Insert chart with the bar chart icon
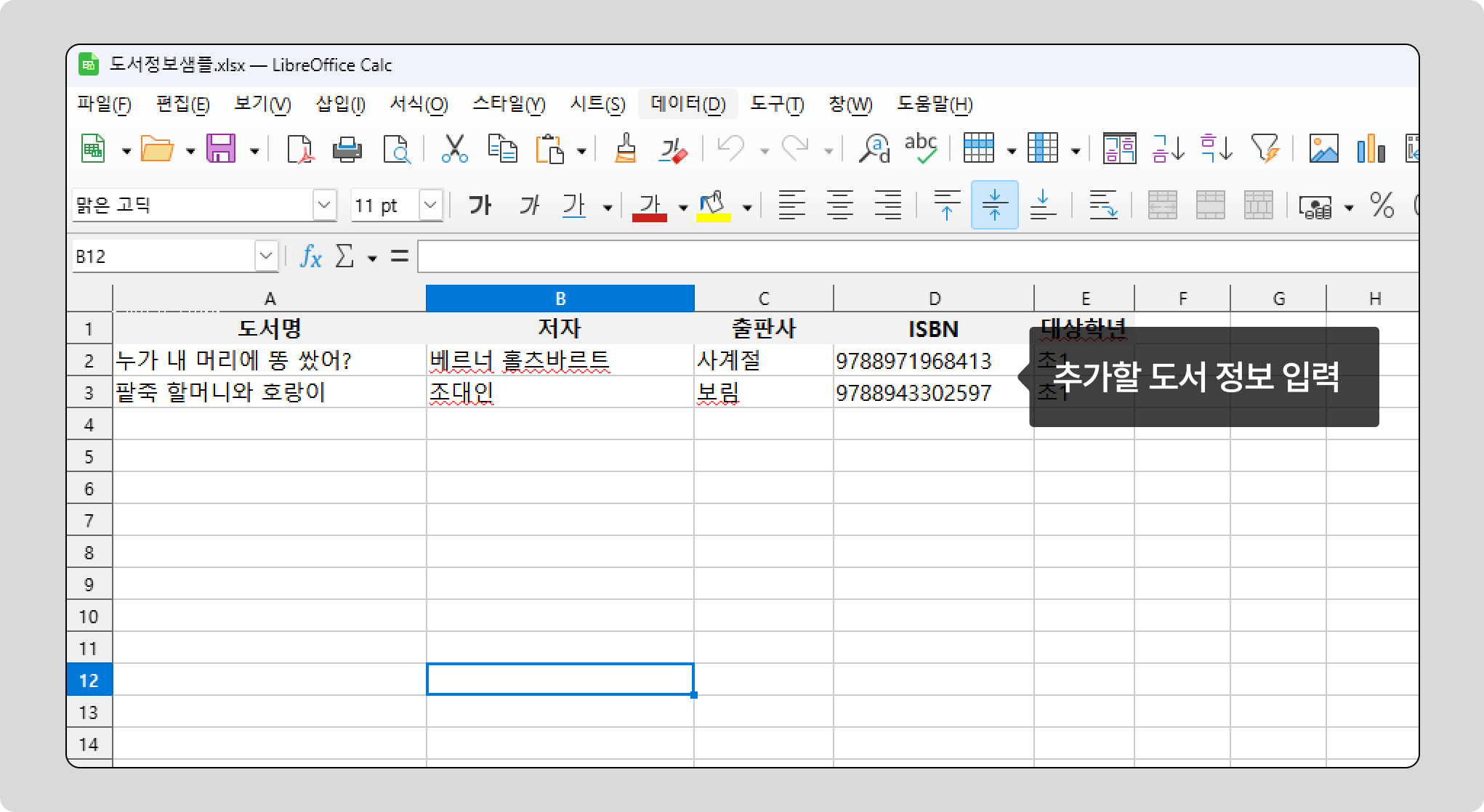 [x=1371, y=150]
